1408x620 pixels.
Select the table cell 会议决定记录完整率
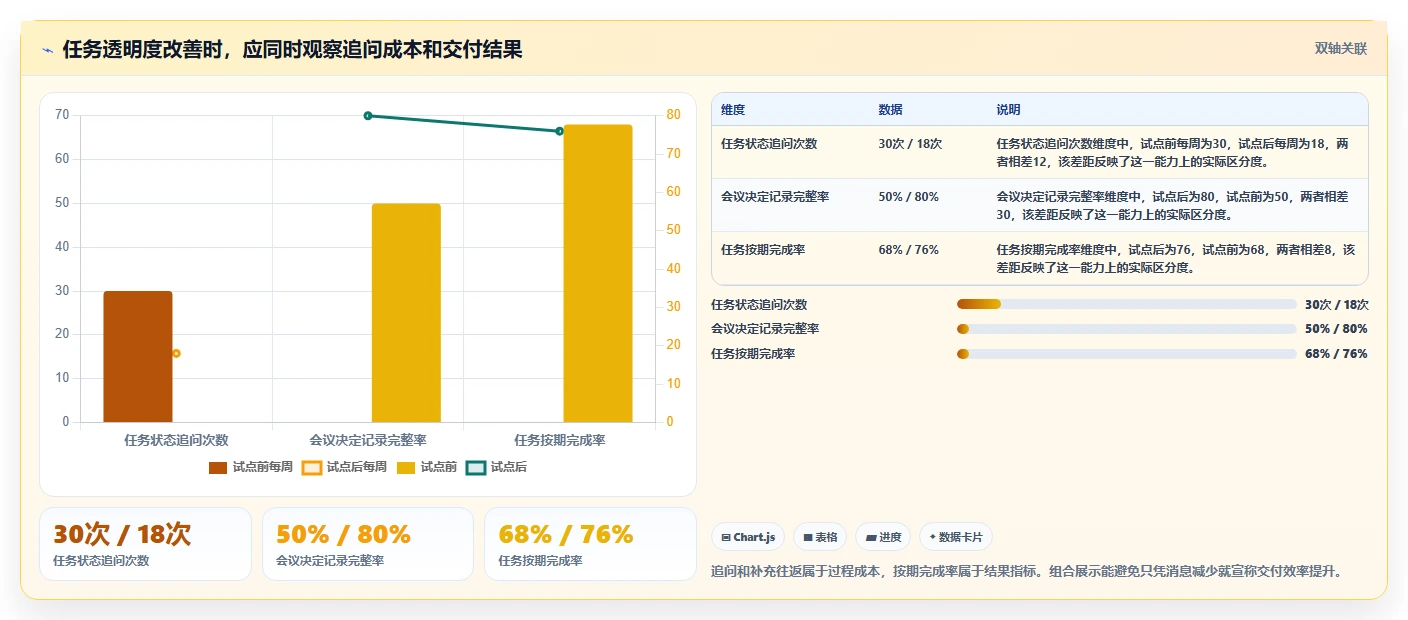pos(775,197)
